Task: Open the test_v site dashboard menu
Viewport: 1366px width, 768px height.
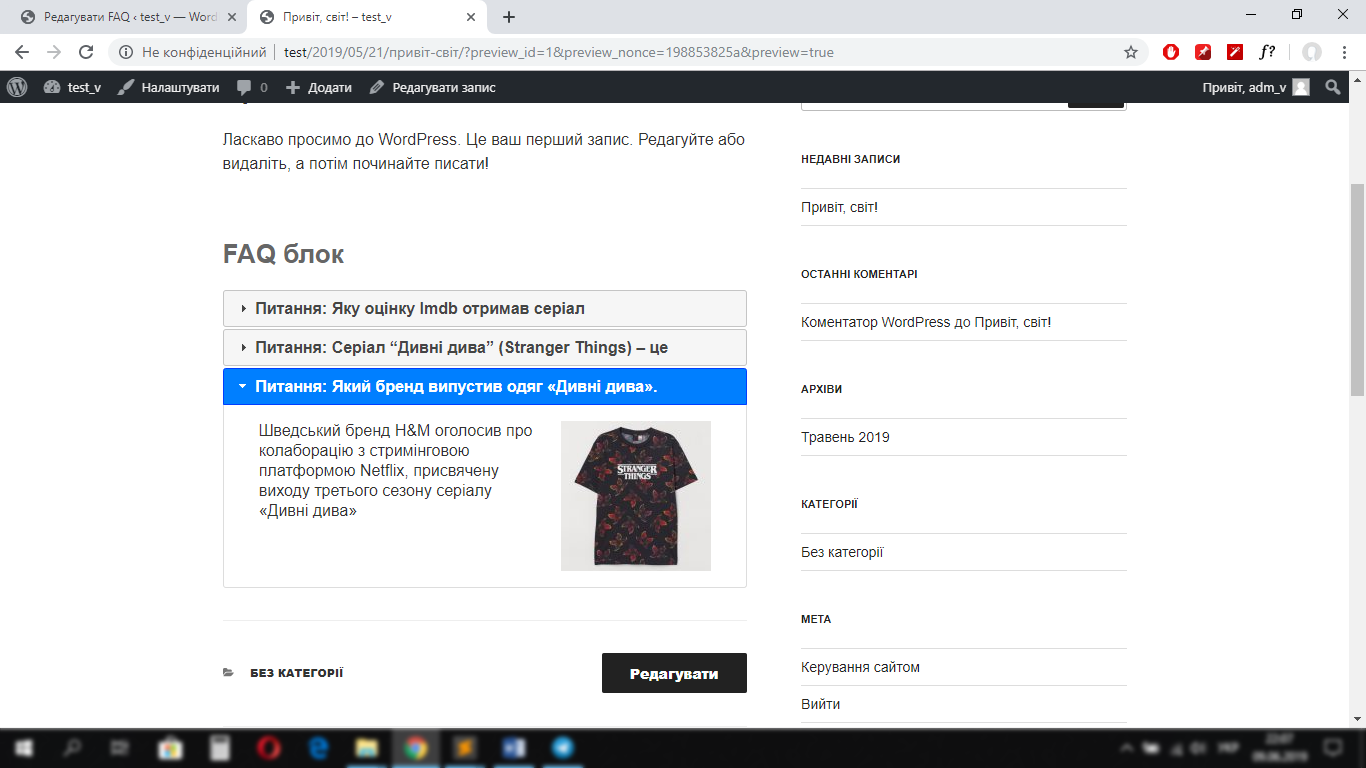Action: (72, 87)
